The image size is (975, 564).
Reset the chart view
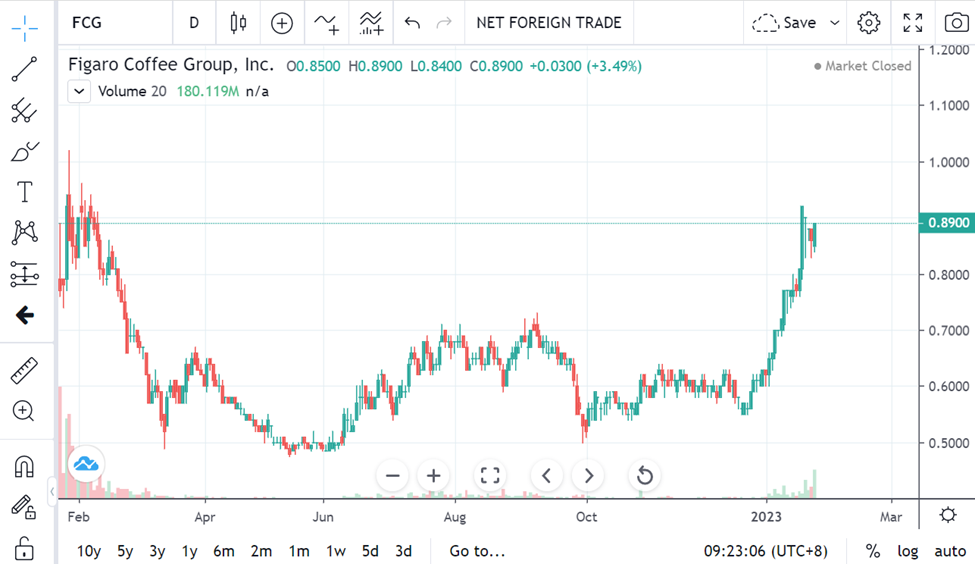coord(645,476)
